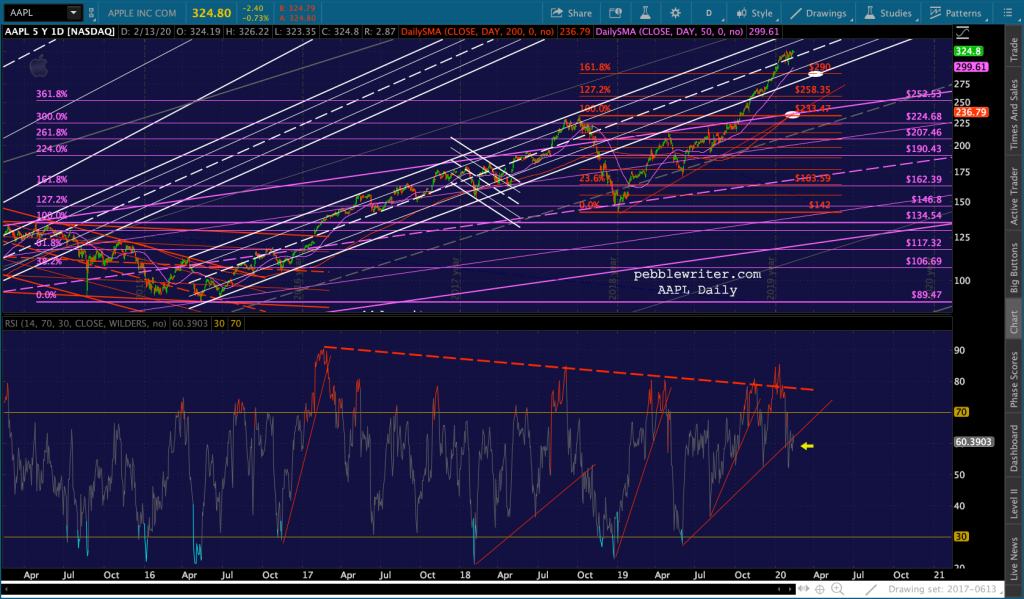
Task: Click the white oval marker near $233.47
Action: coord(792,115)
